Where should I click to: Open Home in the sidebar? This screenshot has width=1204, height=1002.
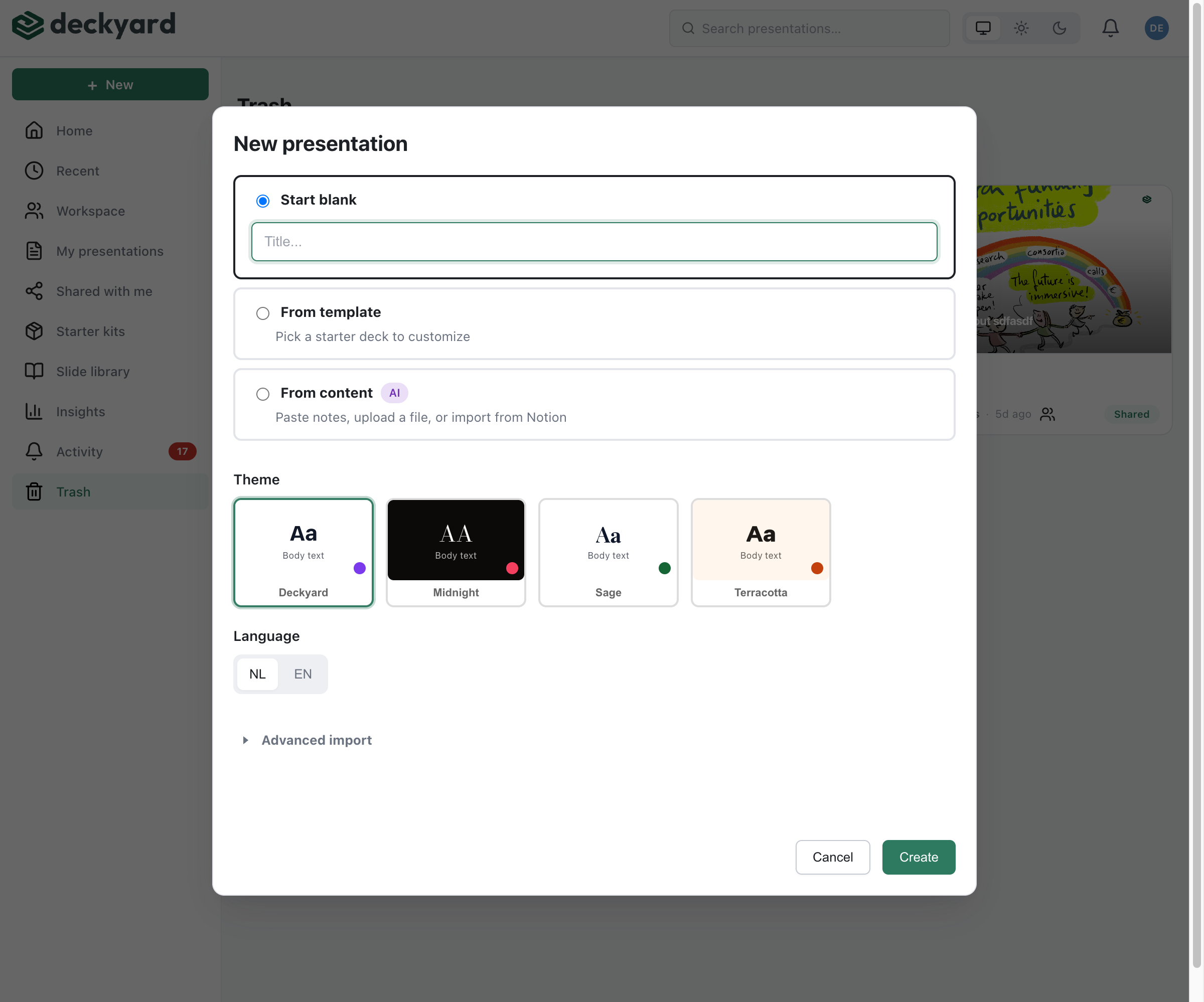click(x=110, y=131)
